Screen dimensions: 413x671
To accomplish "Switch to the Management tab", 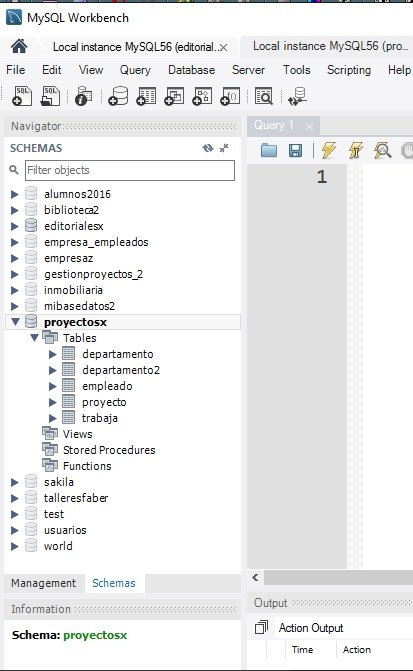I will pyautogui.click(x=44, y=583).
